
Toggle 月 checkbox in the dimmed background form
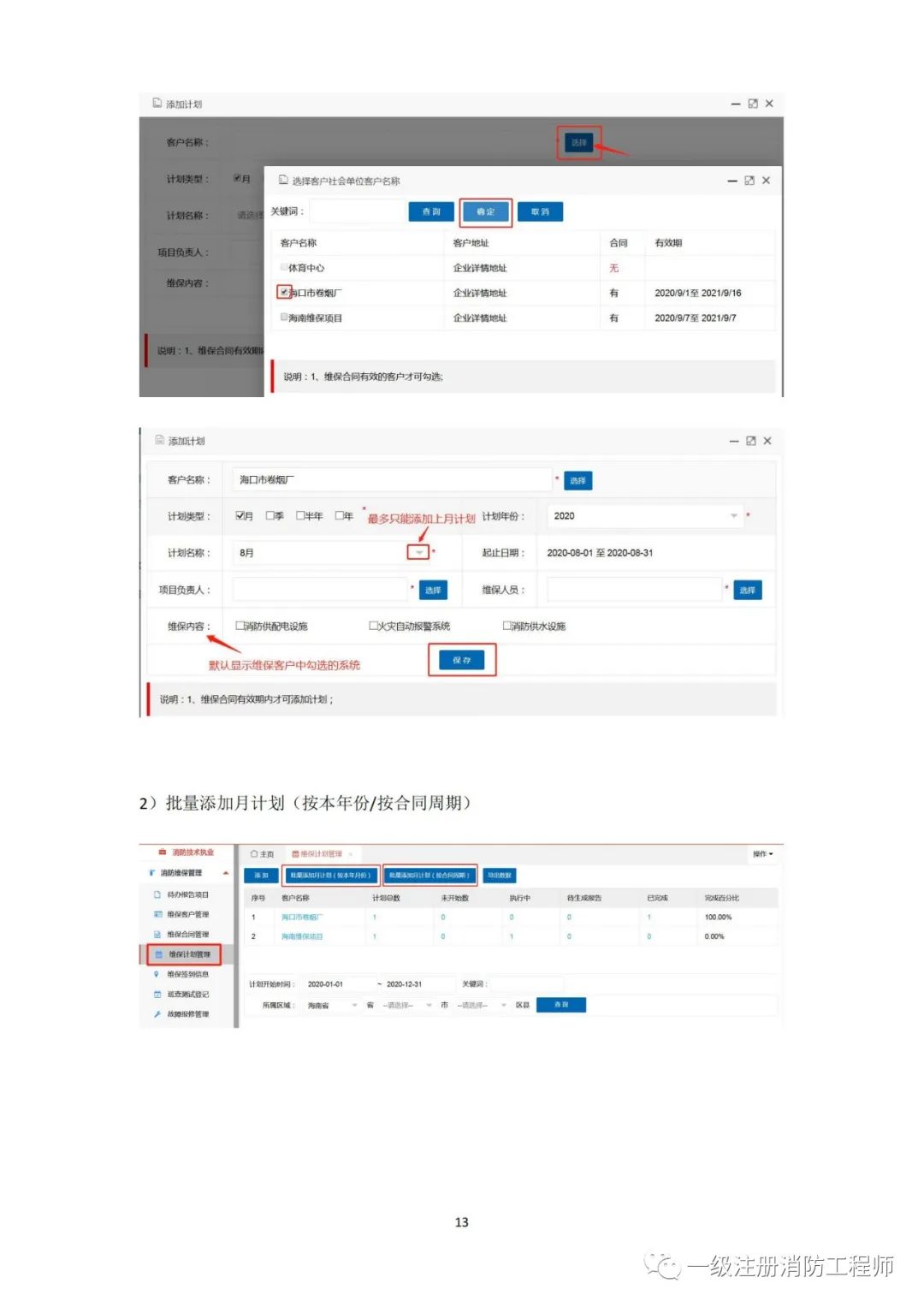click(237, 178)
